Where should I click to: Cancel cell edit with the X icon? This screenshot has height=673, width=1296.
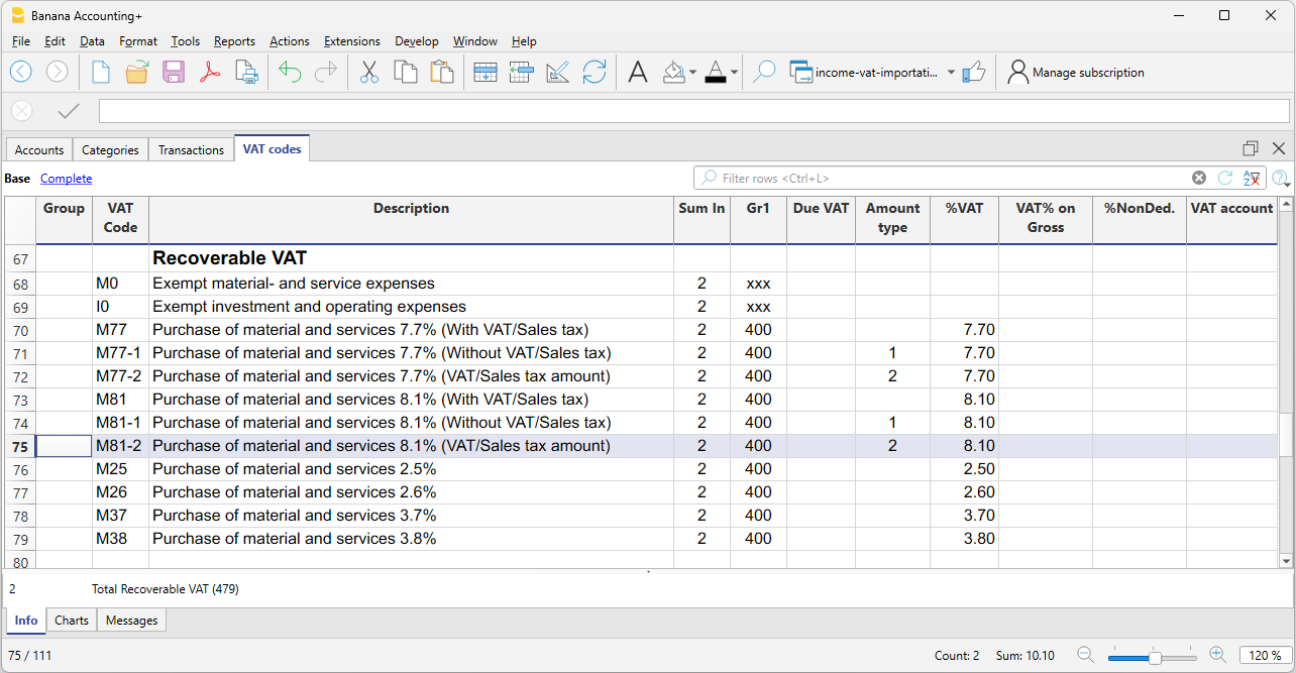tap(21, 111)
